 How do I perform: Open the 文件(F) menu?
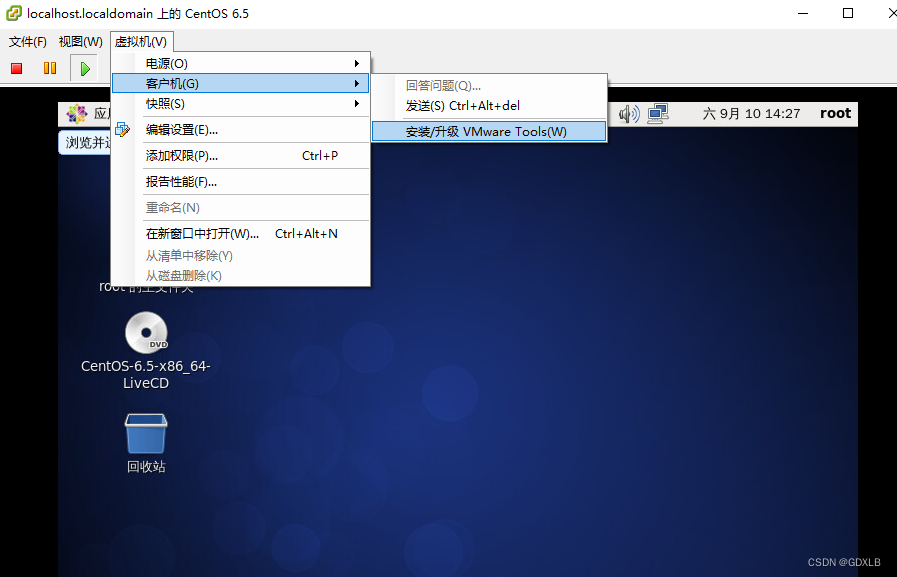click(26, 41)
